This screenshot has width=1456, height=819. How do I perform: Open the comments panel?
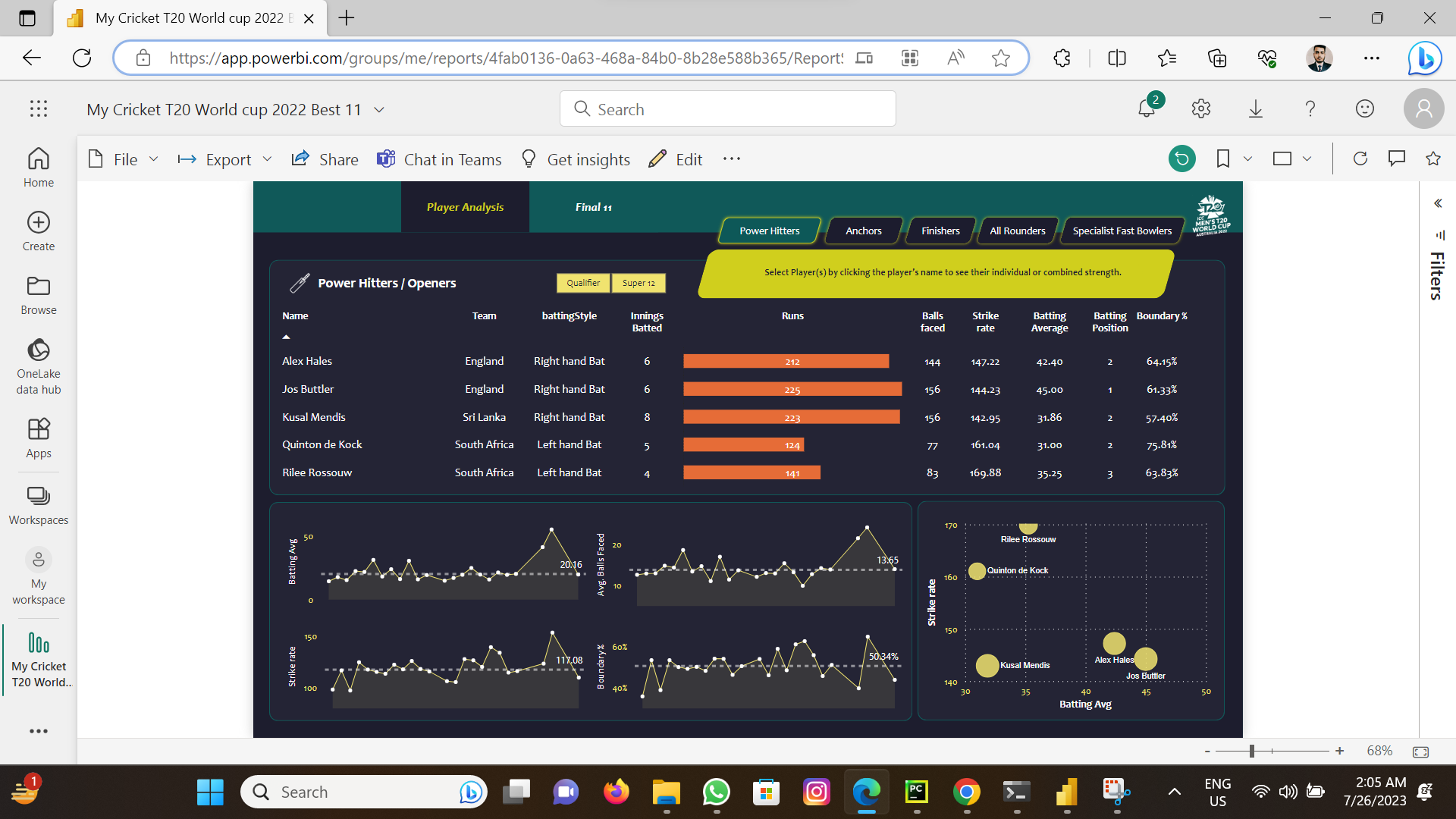1396,158
